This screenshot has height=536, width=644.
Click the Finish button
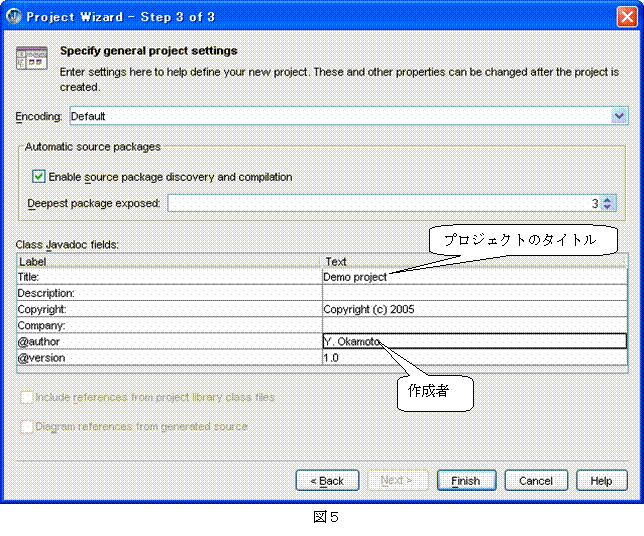466,481
